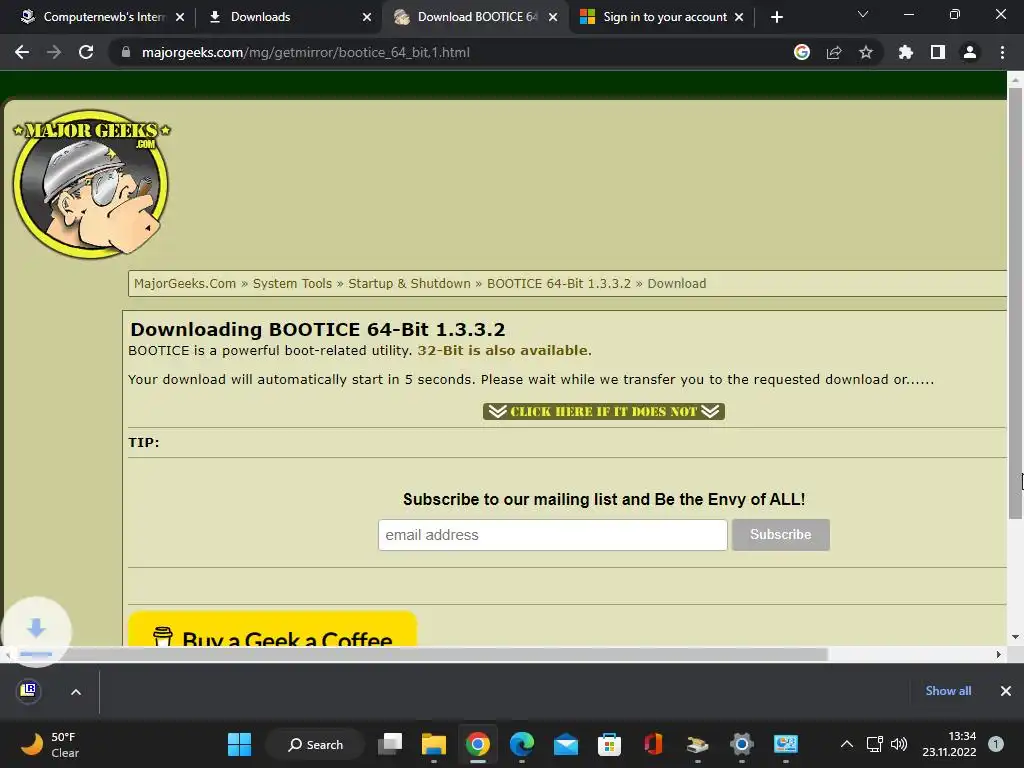Close the Computernewb's tab

pos(180,17)
